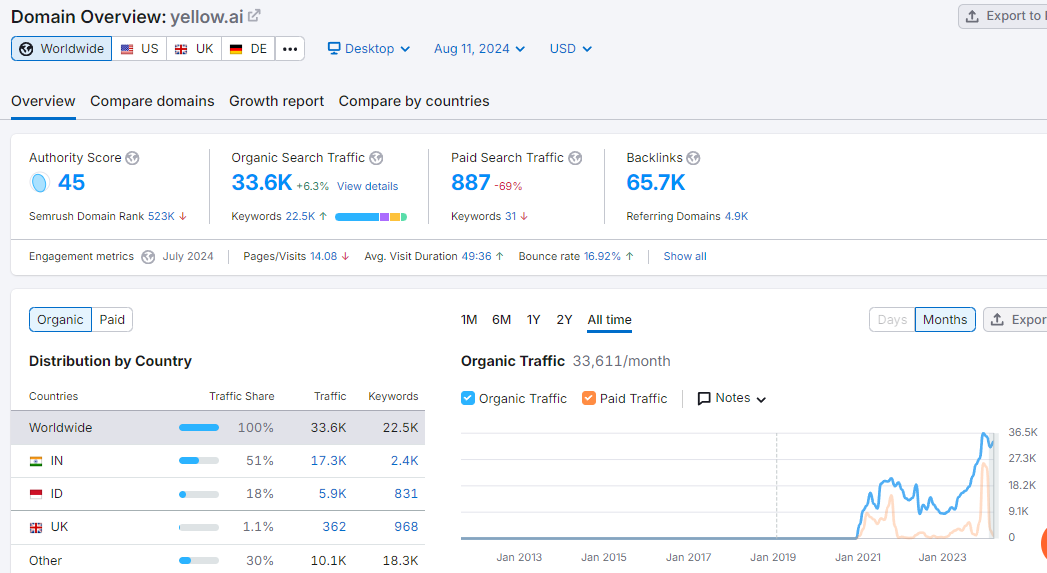Click Engagement metrics globe icon
The height and width of the screenshot is (573, 1047).
click(148, 257)
